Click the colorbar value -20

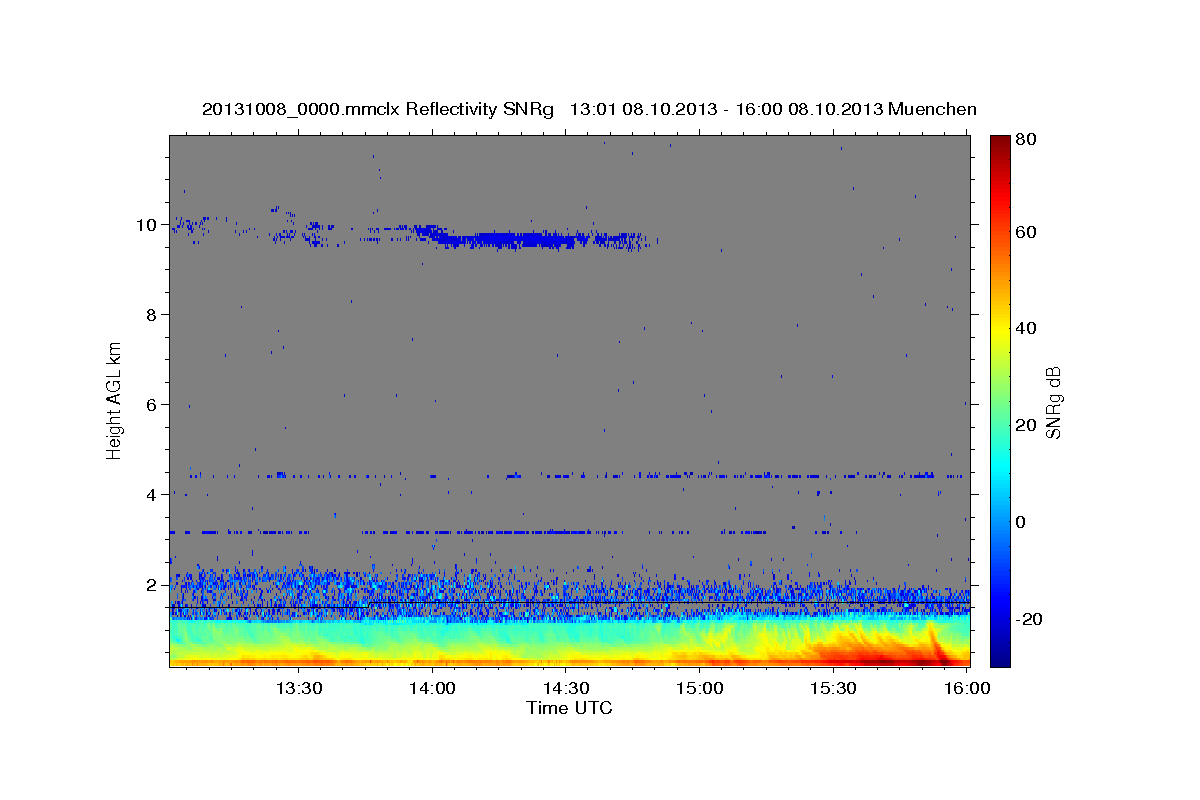pyautogui.click(x=1027, y=619)
